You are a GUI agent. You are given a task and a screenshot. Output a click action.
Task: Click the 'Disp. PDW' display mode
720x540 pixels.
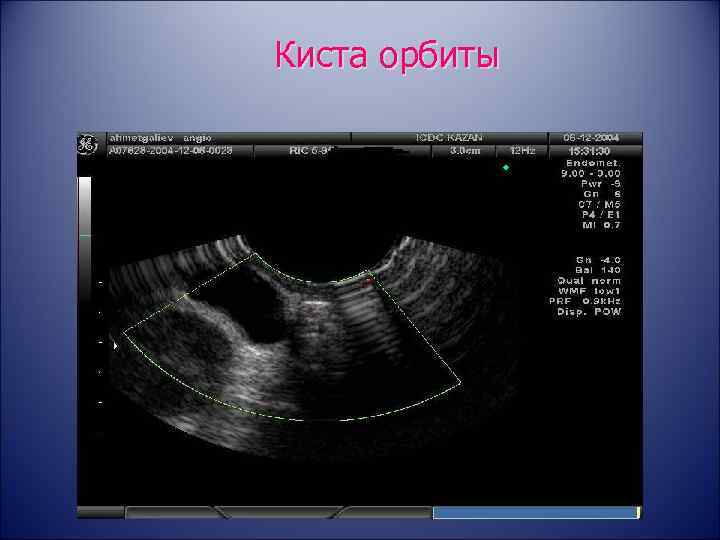[589, 312]
